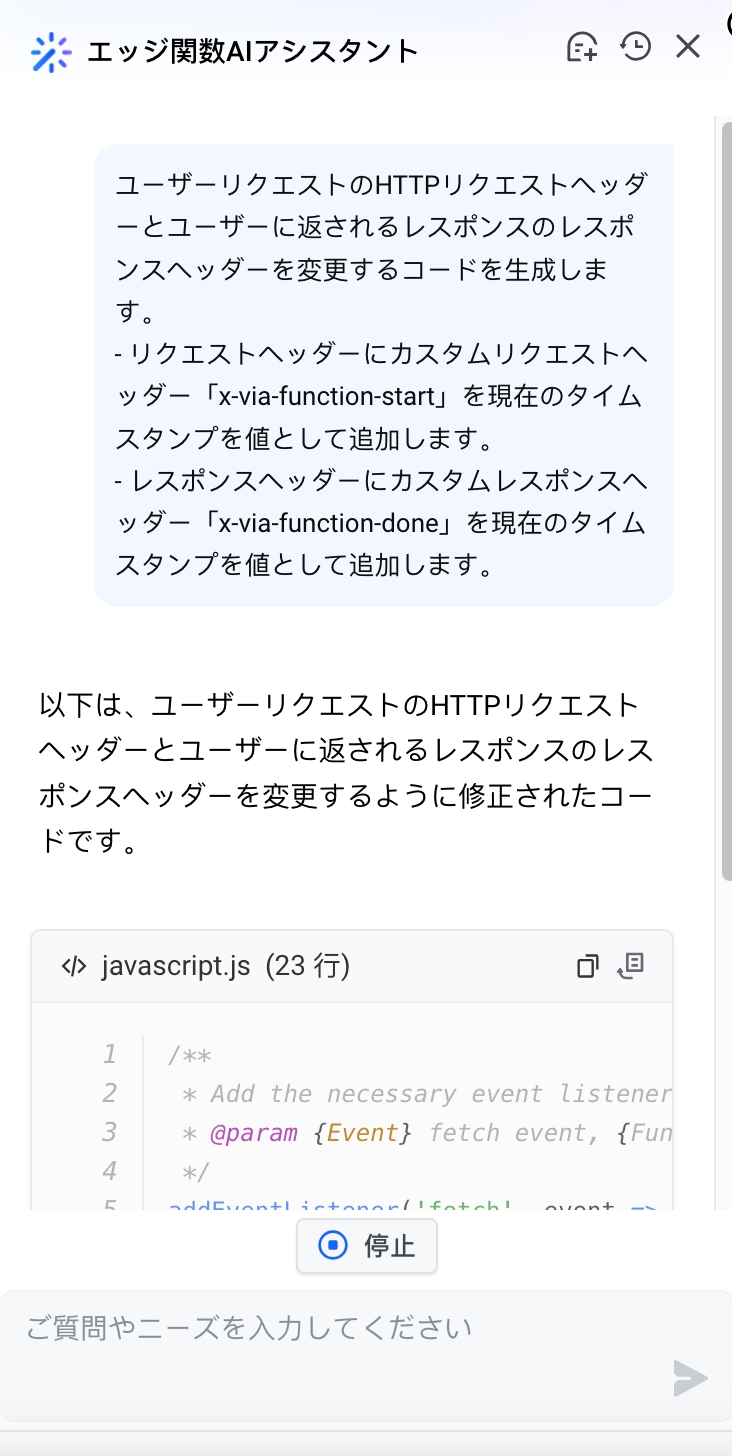This screenshot has width=732, height=1456.
Task: Click the (23 行) line count label
Action: pos(308,967)
